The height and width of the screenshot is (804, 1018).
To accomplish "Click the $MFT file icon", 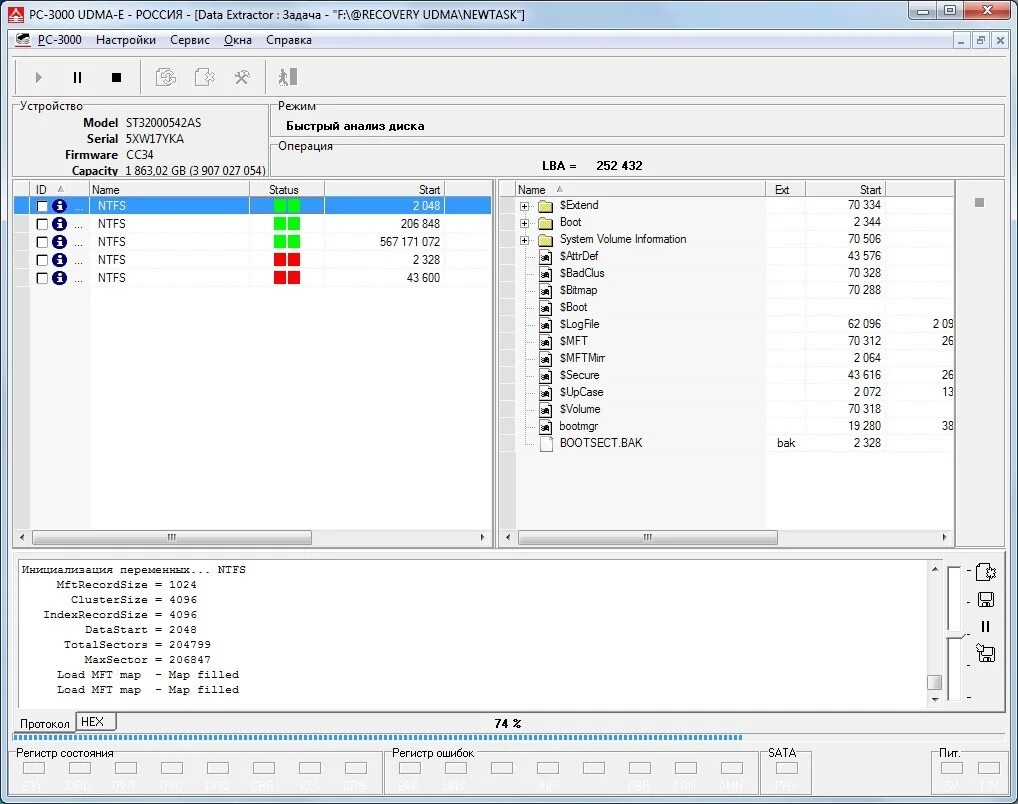I will tap(545, 342).
